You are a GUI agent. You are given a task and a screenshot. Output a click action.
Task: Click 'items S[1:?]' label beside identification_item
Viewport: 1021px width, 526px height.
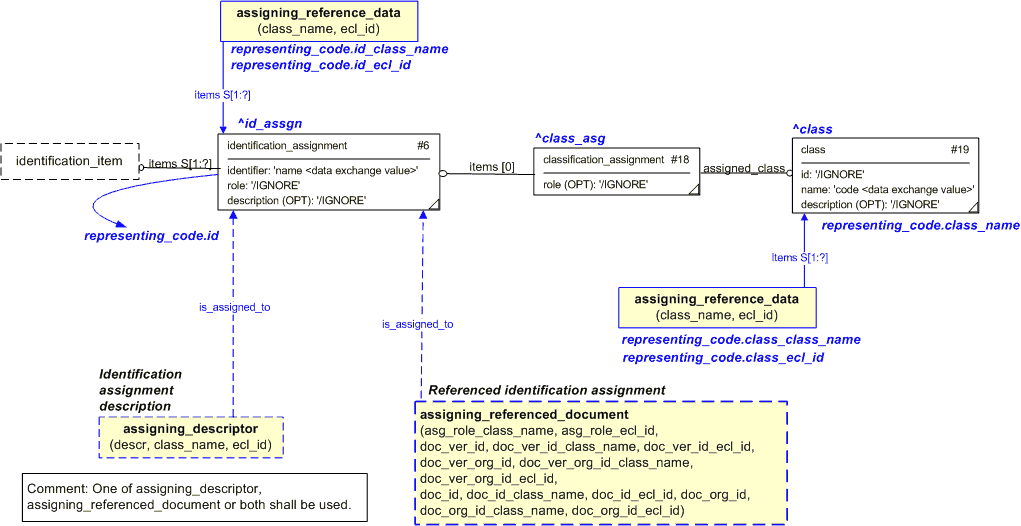click(x=180, y=164)
